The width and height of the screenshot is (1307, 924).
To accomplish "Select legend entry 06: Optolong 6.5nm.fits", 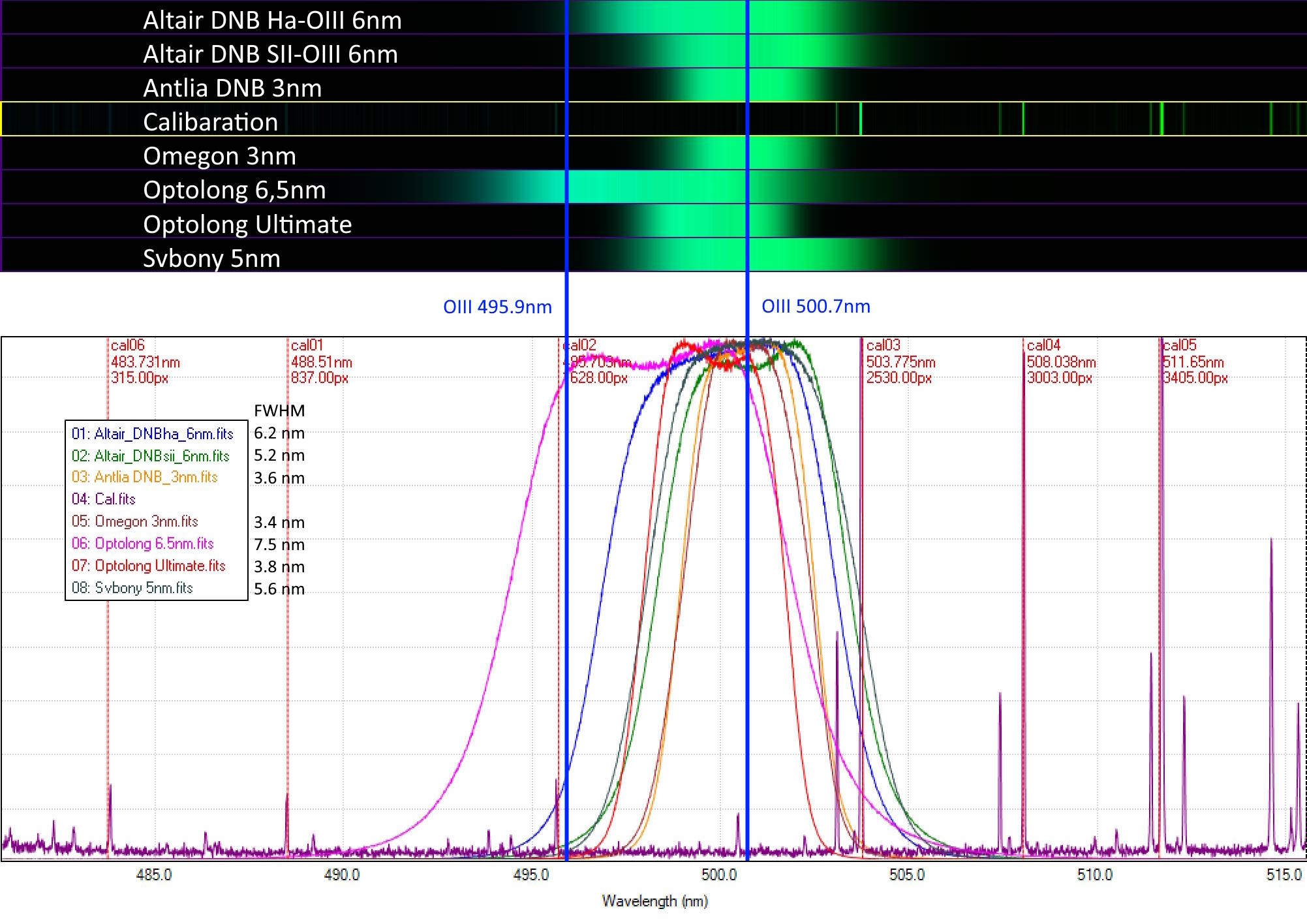I will pyautogui.click(x=142, y=544).
